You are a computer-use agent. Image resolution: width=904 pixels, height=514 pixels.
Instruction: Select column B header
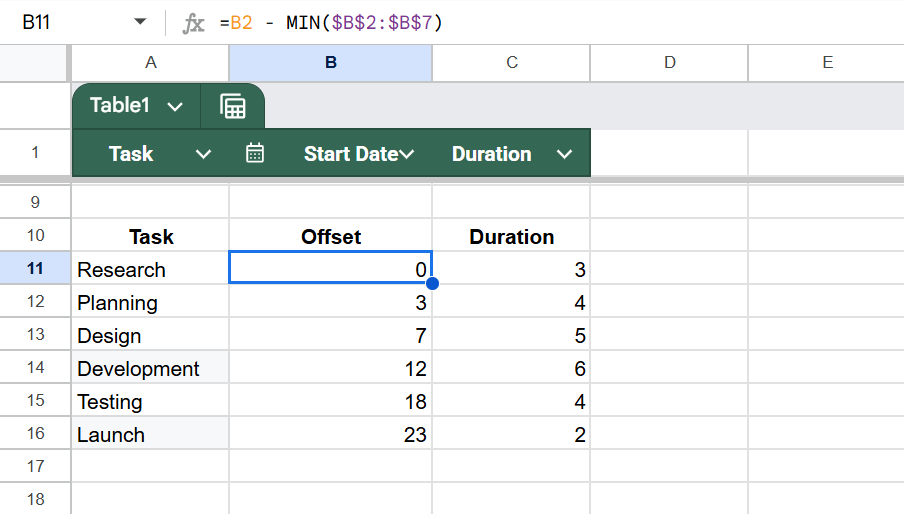pyautogui.click(x=330, y=62)
